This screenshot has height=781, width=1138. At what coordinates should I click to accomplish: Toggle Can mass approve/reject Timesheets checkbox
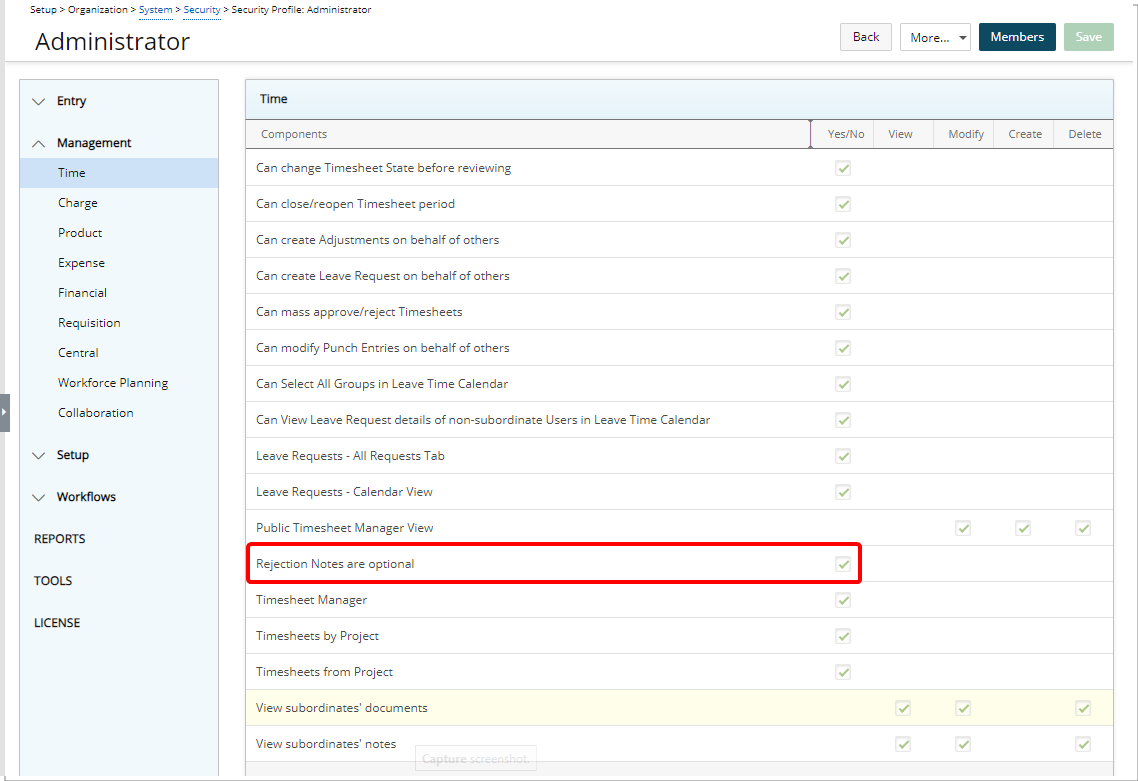click(x=843, y=312)
